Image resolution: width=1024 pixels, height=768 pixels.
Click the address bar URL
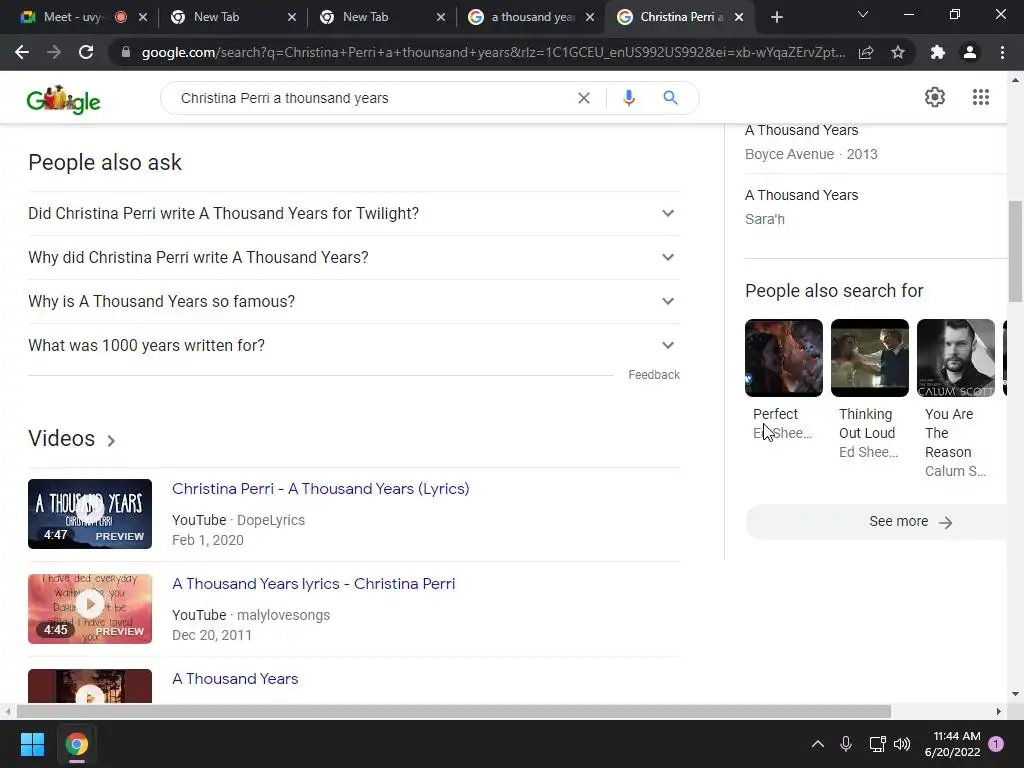tap(493, 52)
